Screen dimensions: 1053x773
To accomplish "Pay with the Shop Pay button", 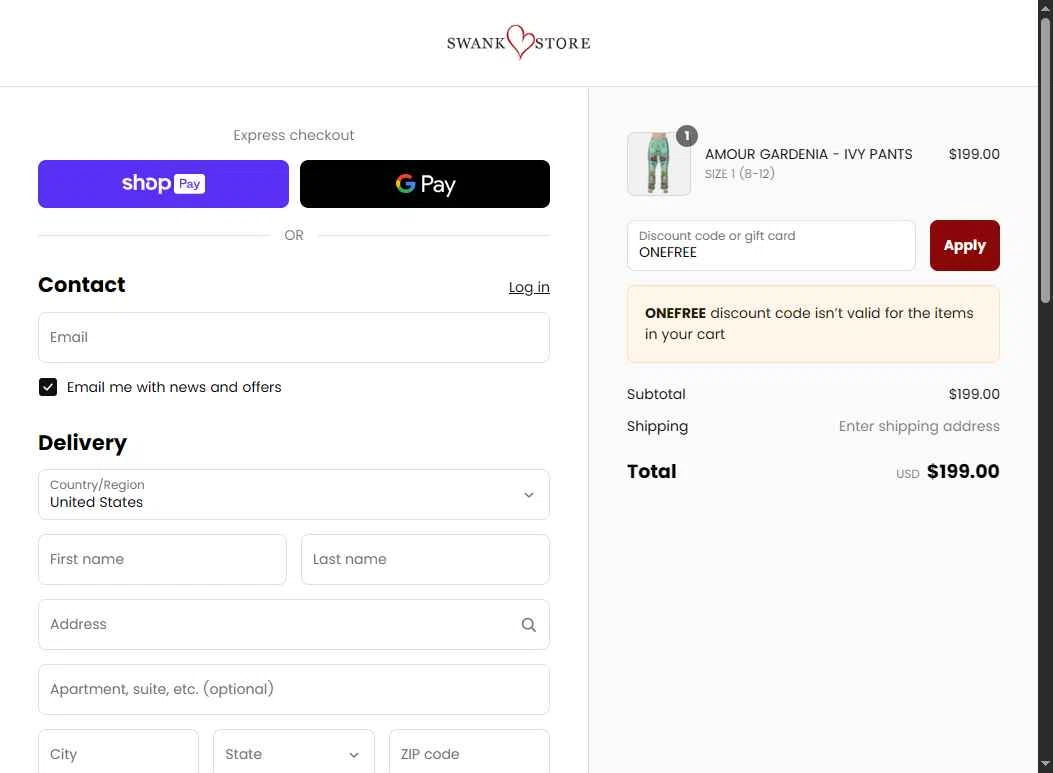I will [163, 184].
